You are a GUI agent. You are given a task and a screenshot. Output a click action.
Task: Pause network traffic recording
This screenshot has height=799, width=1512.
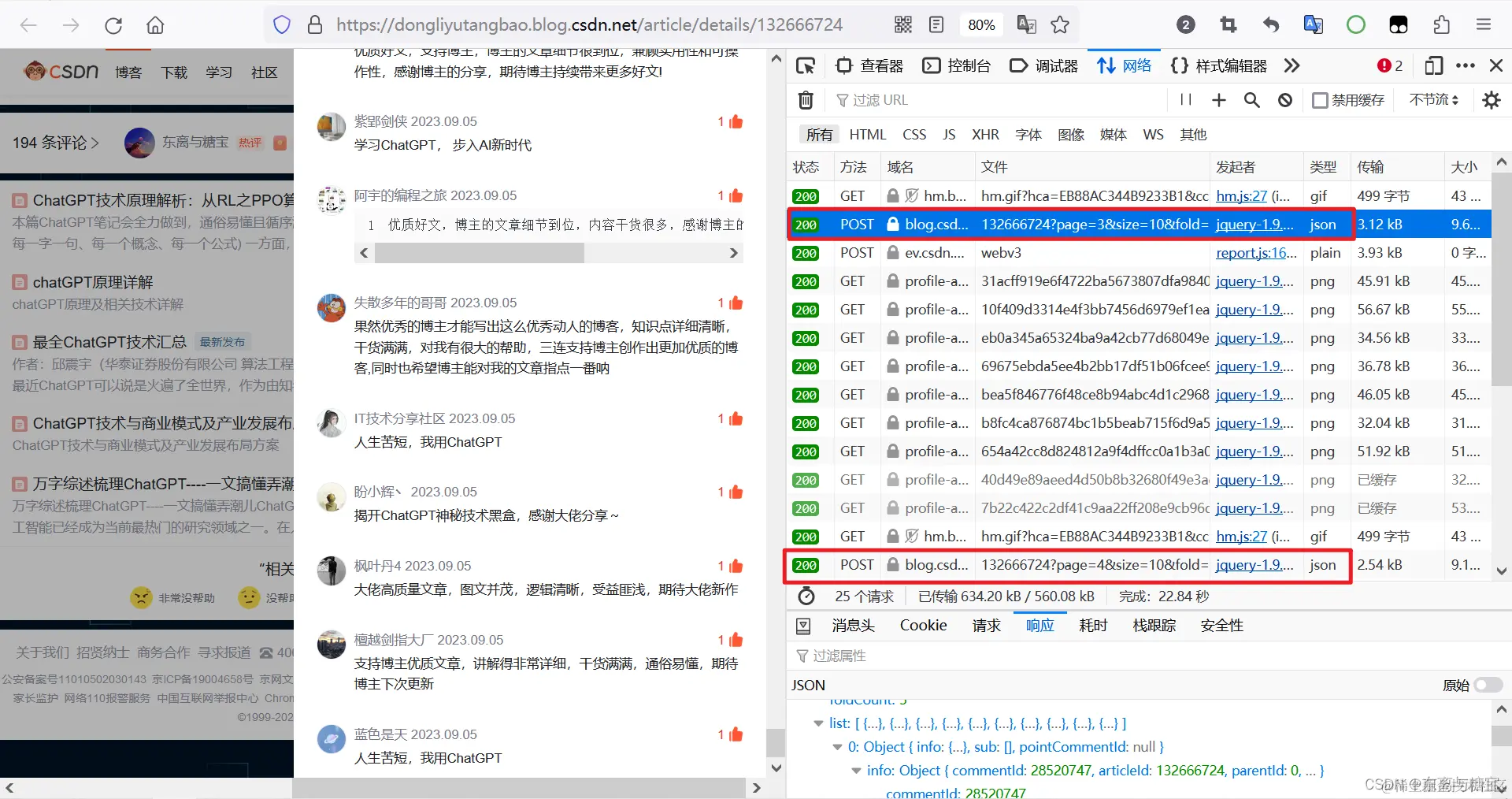pos(1185,100)
